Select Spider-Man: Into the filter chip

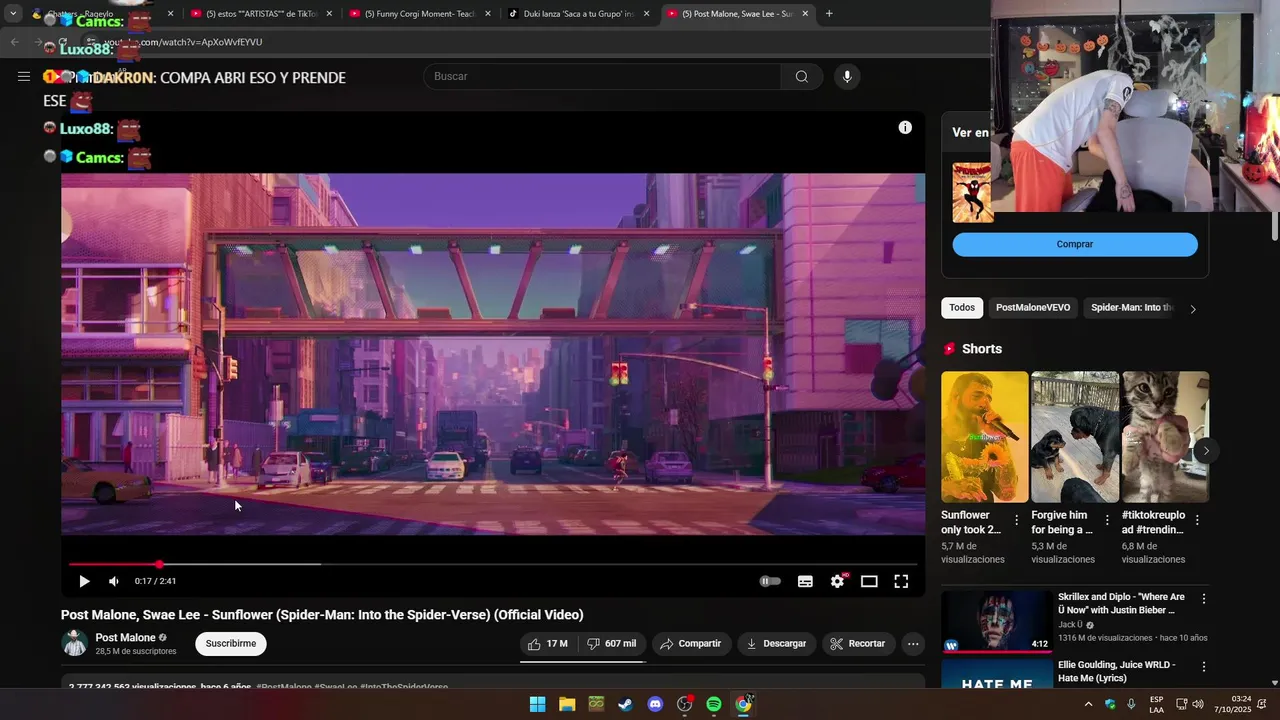click(x=1131, y=308)
